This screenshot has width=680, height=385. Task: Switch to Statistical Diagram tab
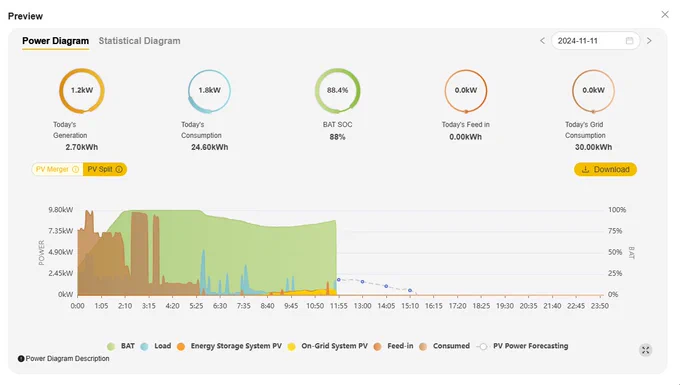139,41
